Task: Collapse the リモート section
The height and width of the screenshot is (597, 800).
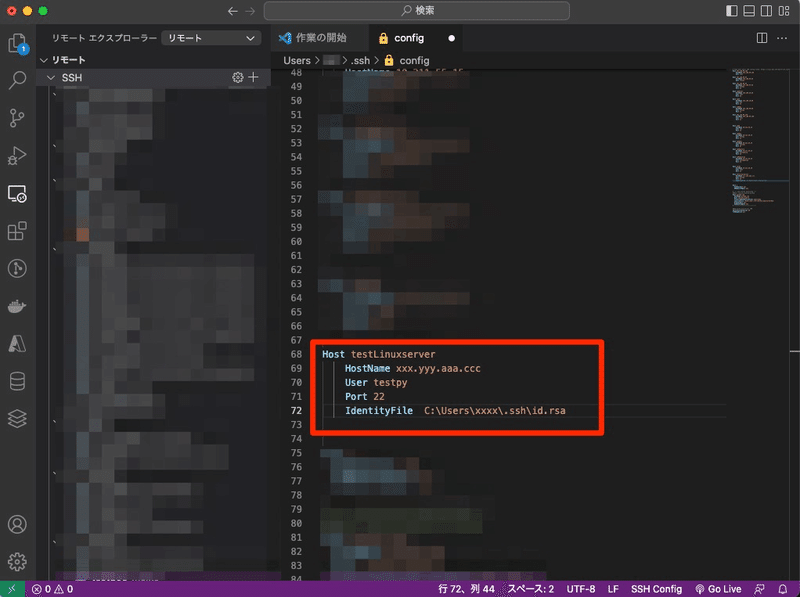Action: coord(44,60)
